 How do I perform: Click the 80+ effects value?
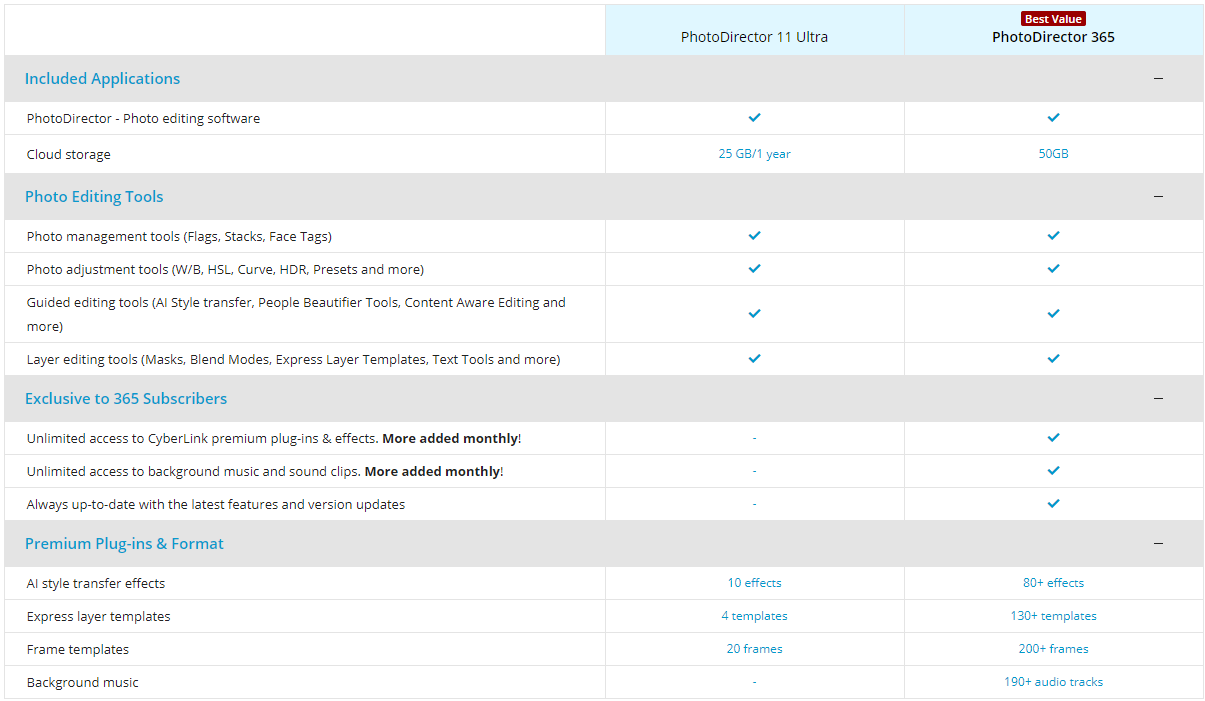click(x=1053, y=583)
